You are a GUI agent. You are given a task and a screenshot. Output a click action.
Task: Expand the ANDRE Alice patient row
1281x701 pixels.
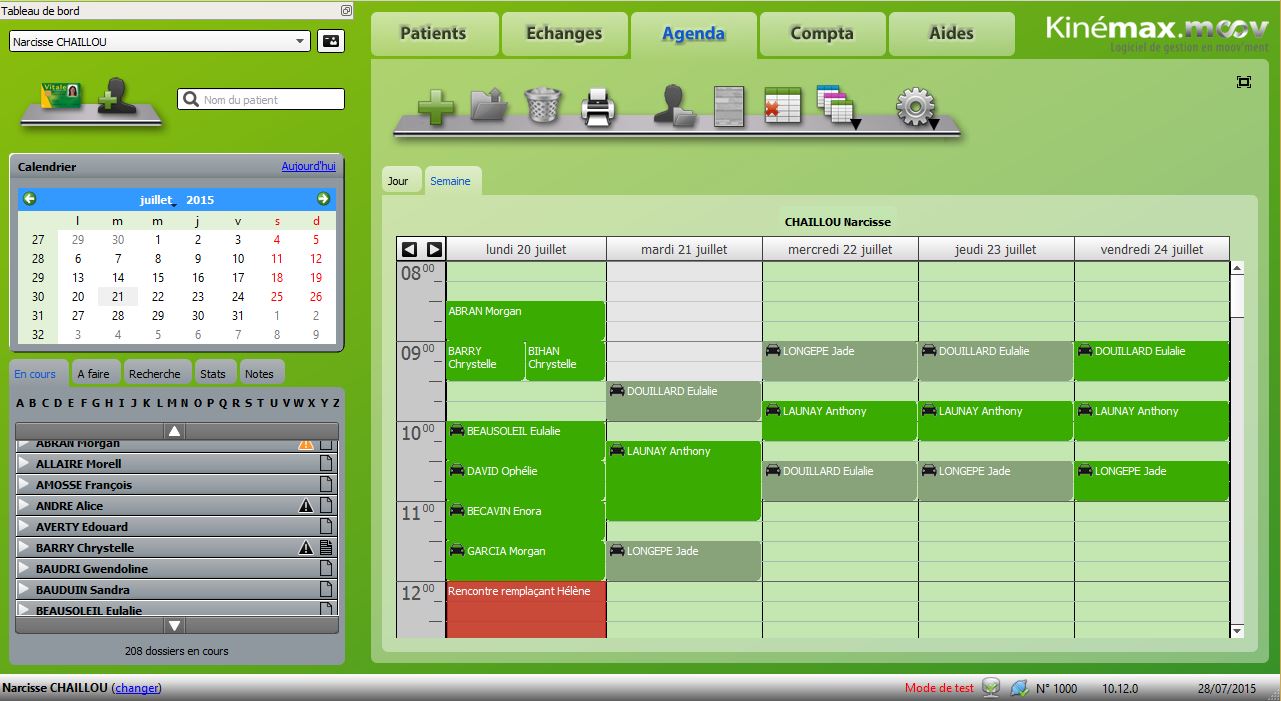(x=25, y=506)
